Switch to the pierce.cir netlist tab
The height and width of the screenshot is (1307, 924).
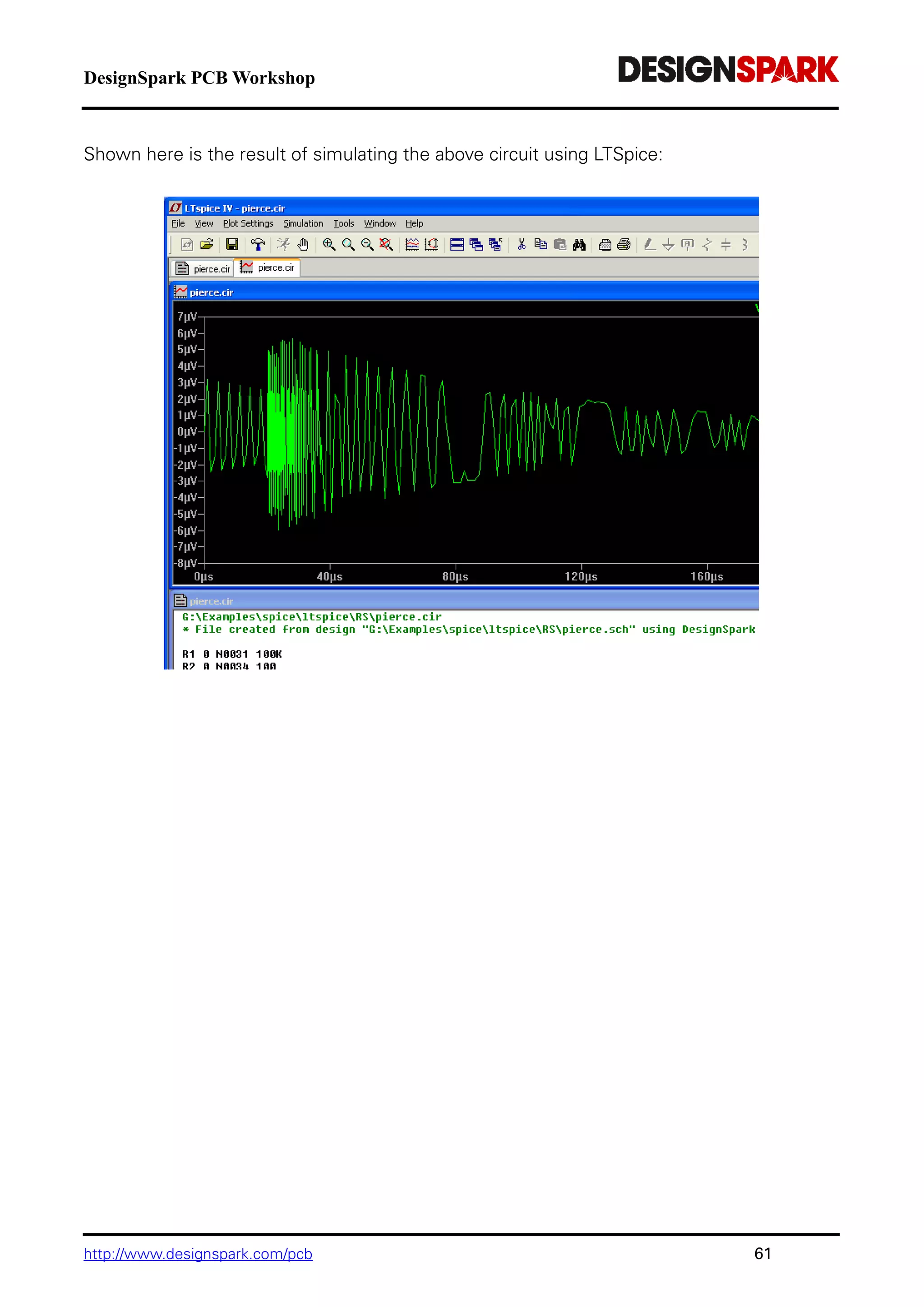(203, 269)
